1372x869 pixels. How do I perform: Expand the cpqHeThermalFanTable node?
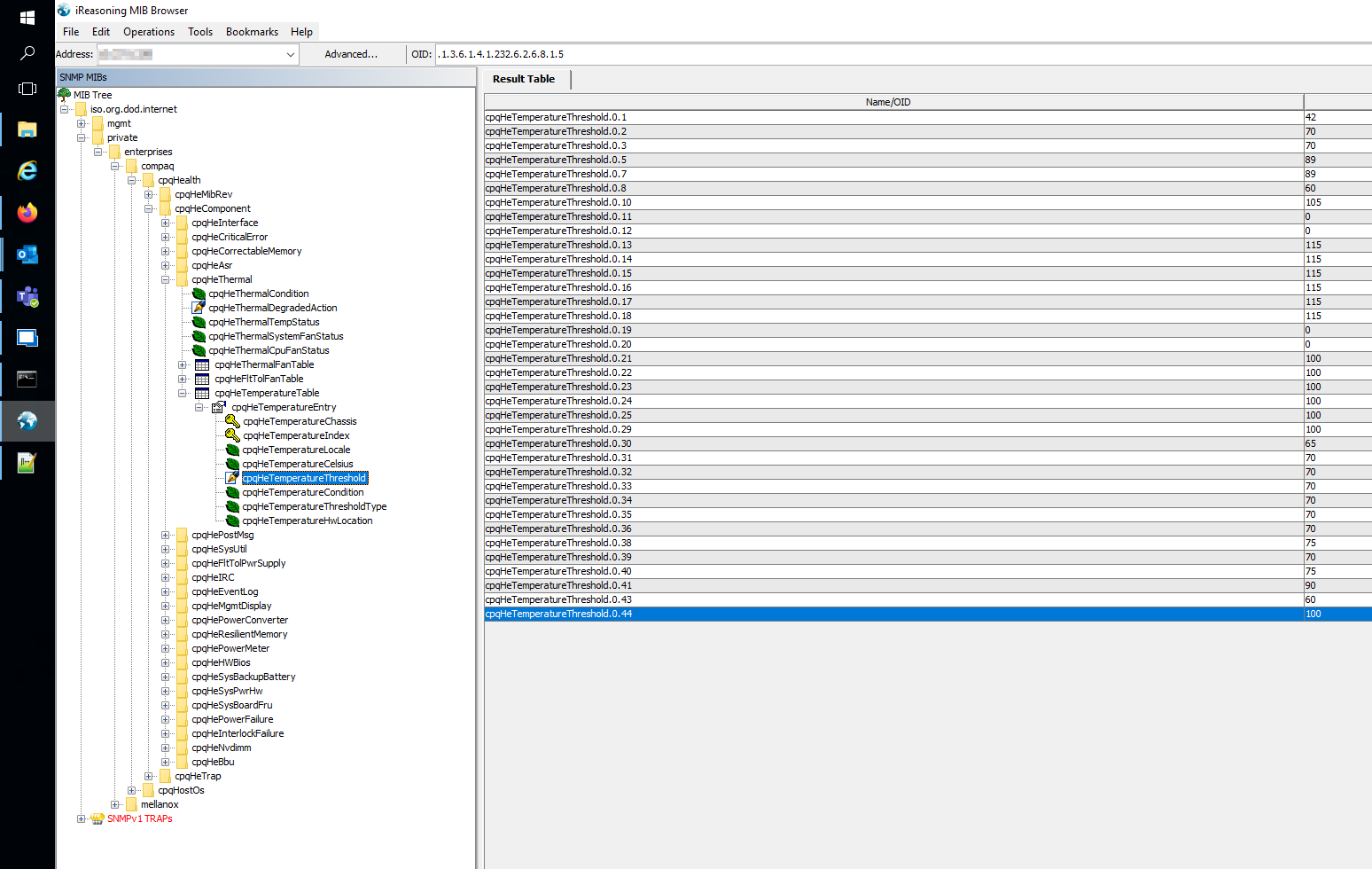183,364
